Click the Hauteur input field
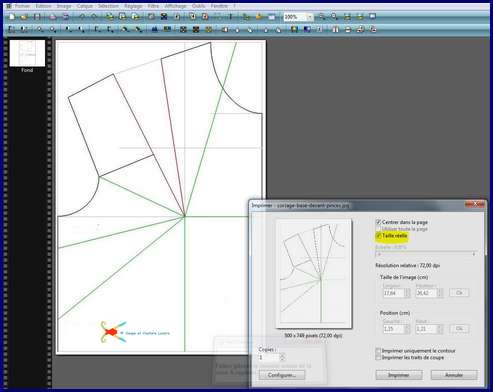 click(x=427, y=293)
